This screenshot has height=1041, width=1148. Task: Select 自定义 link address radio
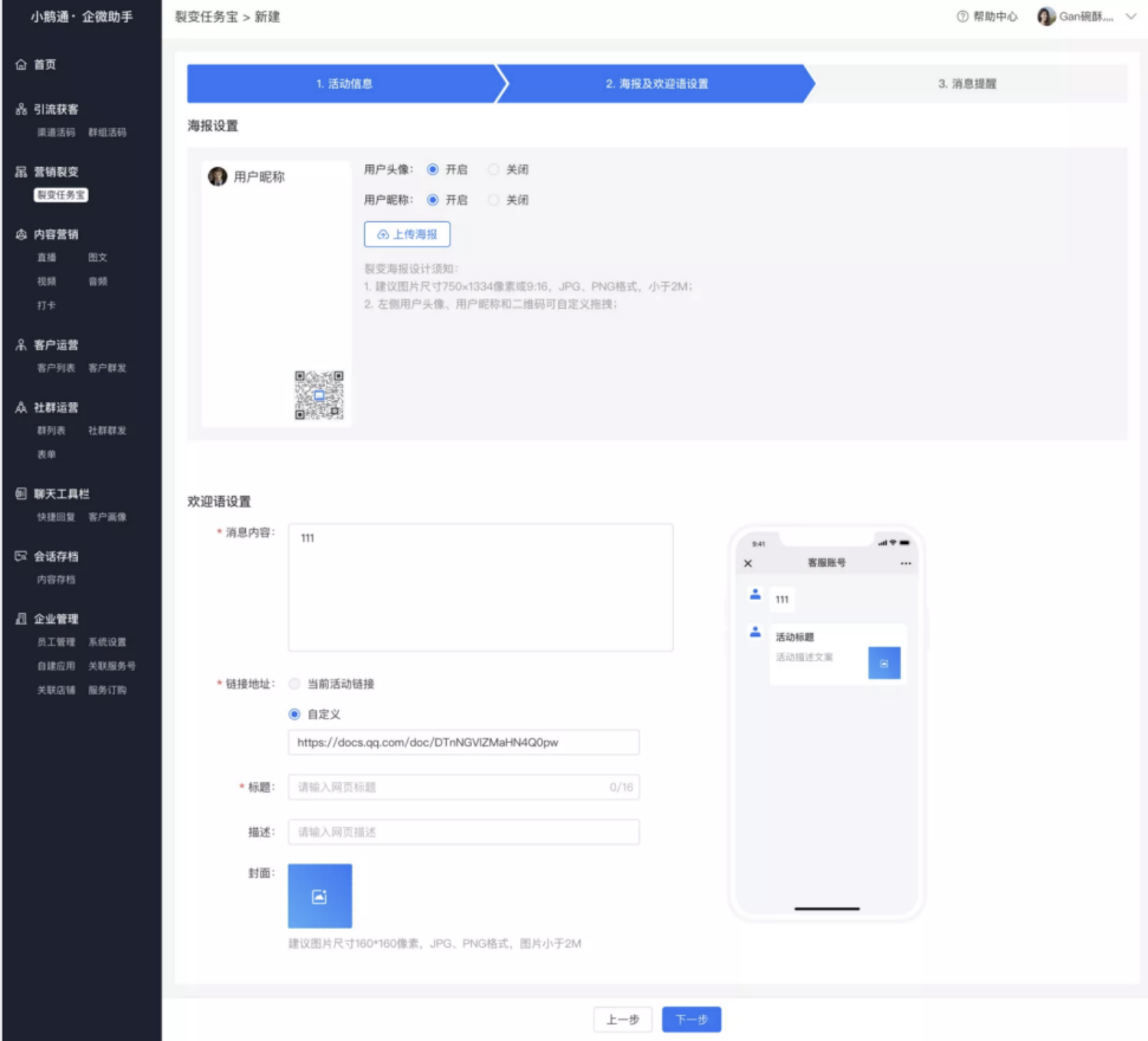click(x=294, y=714)
